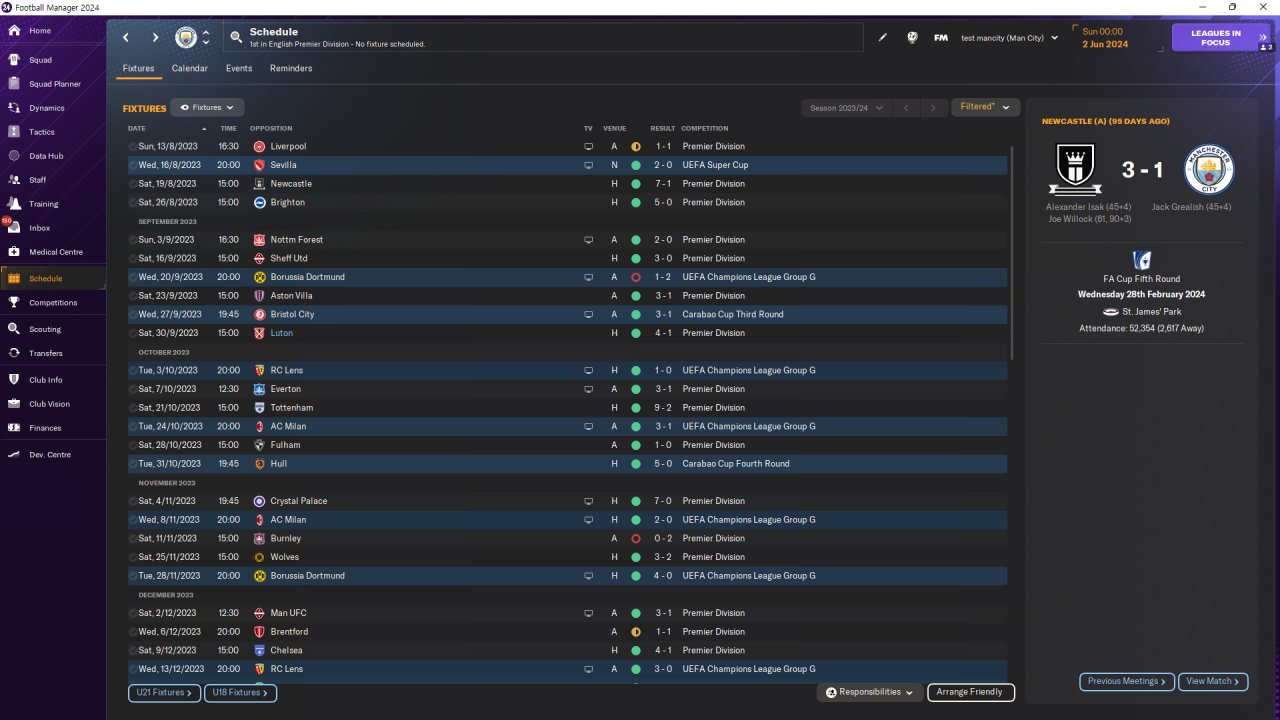
Task: Open the Transfers sidebar icon
Action: coord(14,353)
